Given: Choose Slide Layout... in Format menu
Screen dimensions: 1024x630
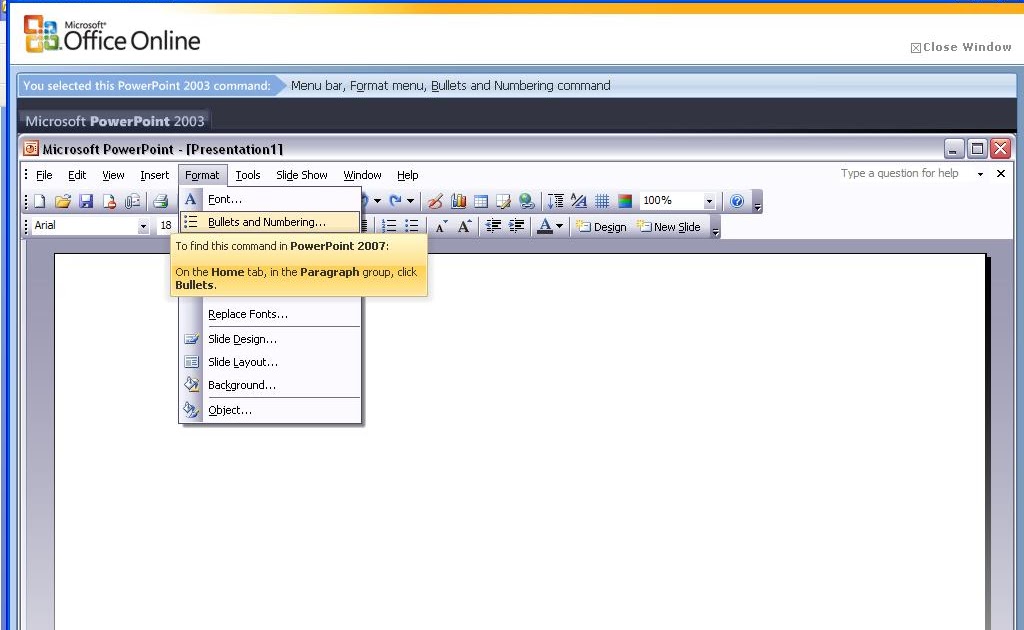Looking at the screenshot, I should tap(270, 362).
